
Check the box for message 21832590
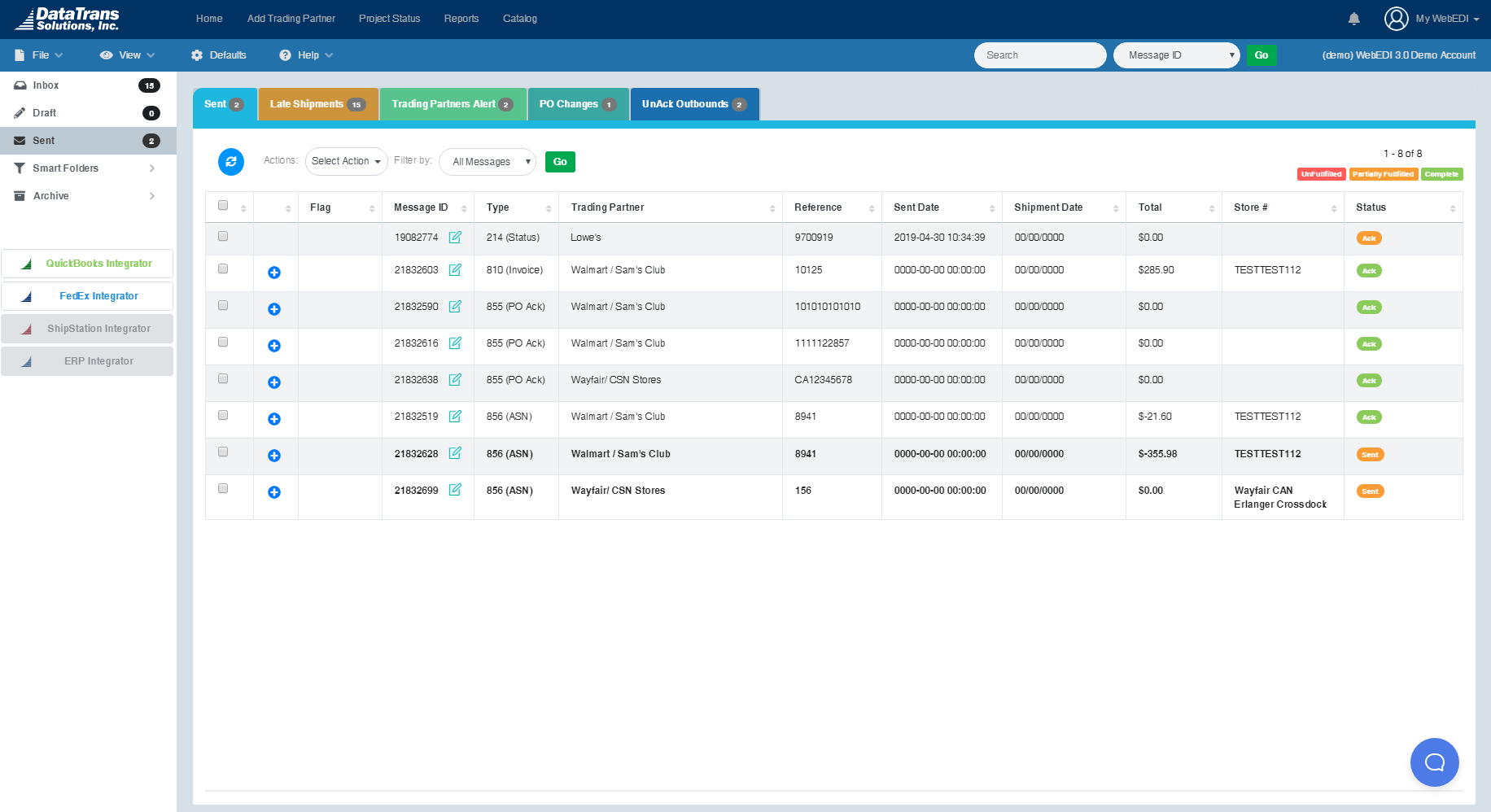click(x=223, y=305)
